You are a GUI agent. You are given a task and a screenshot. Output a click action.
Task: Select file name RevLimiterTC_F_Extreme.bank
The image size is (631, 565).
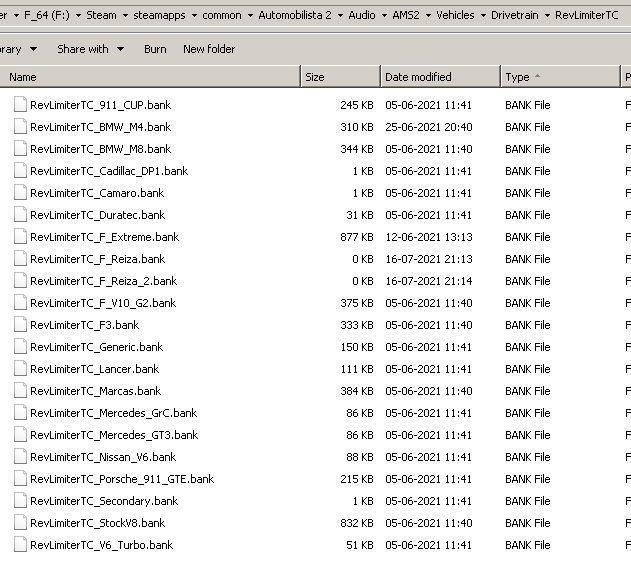click(105, 237)
